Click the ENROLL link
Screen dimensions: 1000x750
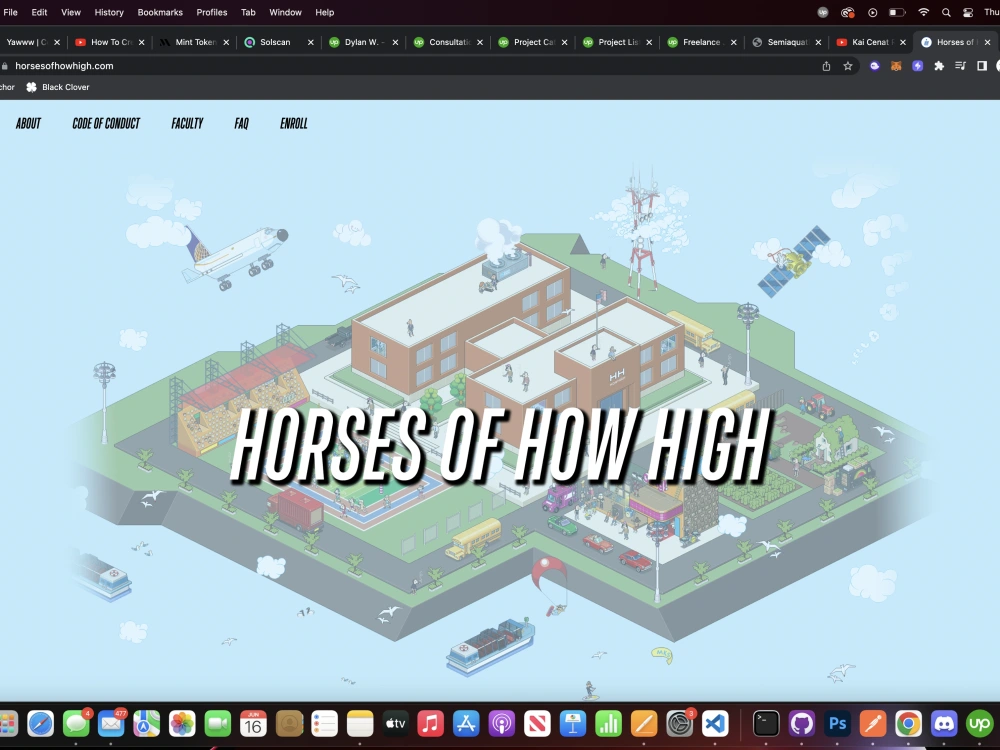294,124
